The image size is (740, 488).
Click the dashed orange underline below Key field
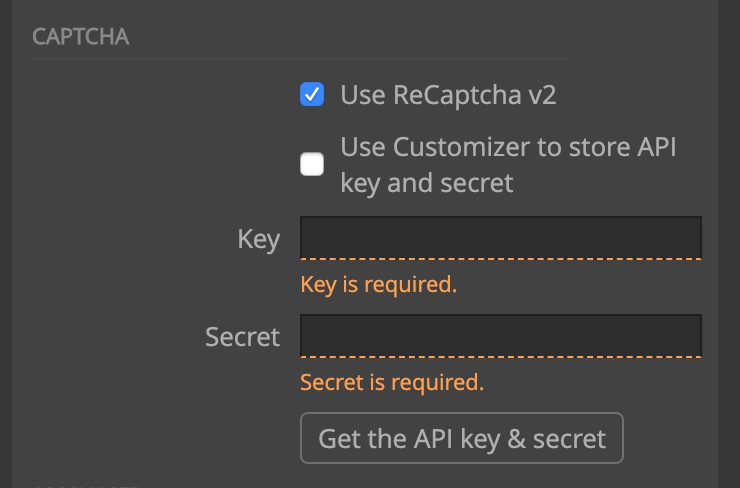tap(501, 259)
